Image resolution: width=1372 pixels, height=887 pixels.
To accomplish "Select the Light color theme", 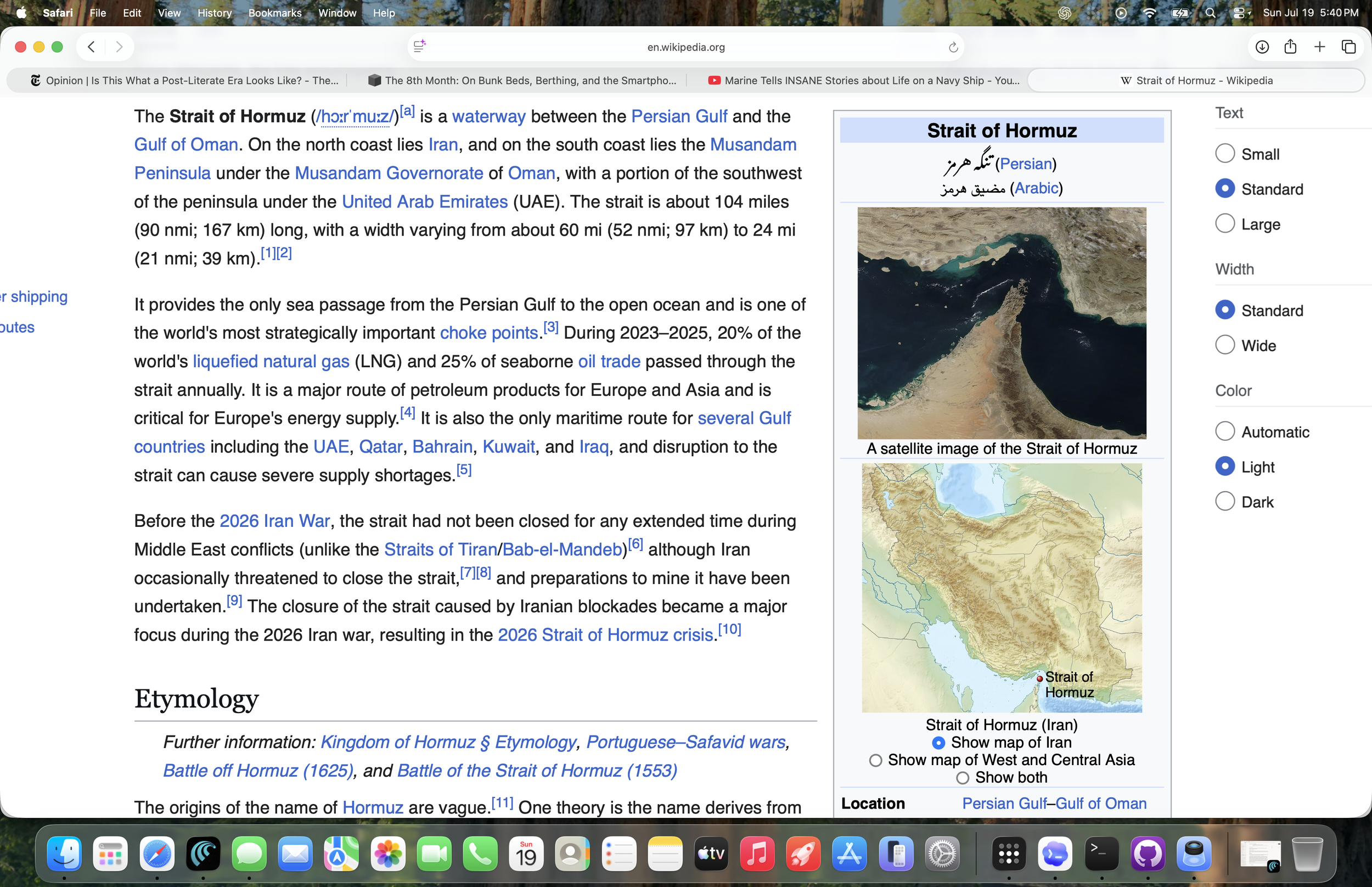I will click(1224, 467).
